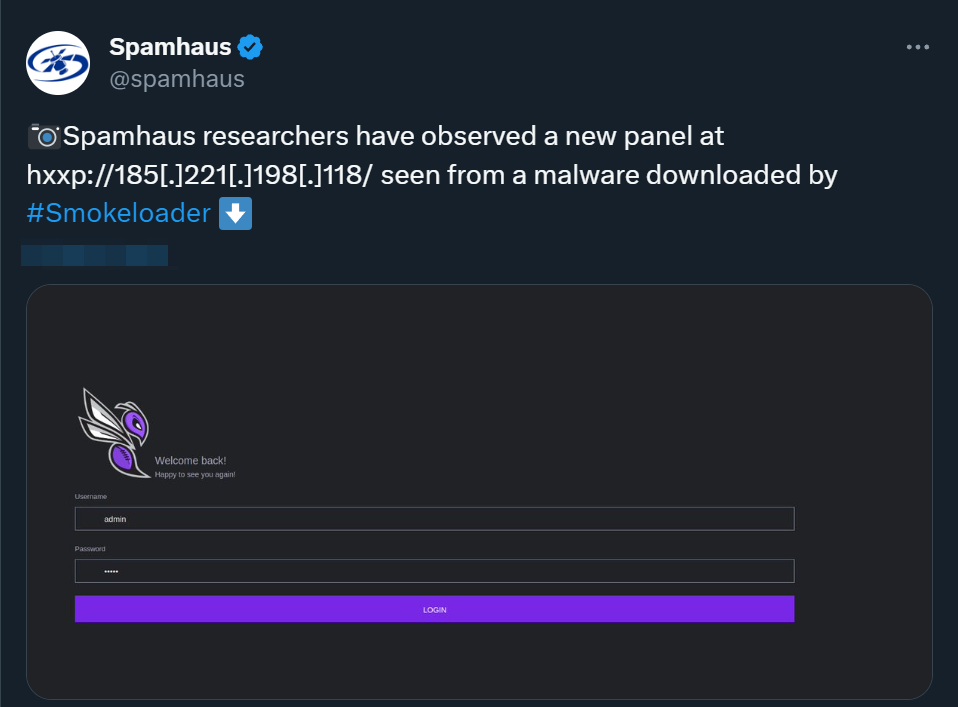The image size is (958, 707).
Task: Click the purple wasp logo in the panel
Action: tap(115, 430)
